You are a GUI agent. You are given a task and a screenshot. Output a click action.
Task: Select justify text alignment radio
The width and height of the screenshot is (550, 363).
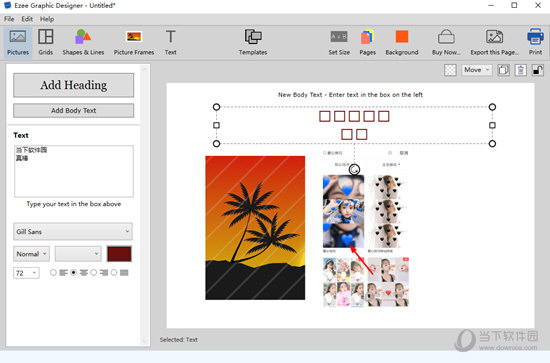114,273
